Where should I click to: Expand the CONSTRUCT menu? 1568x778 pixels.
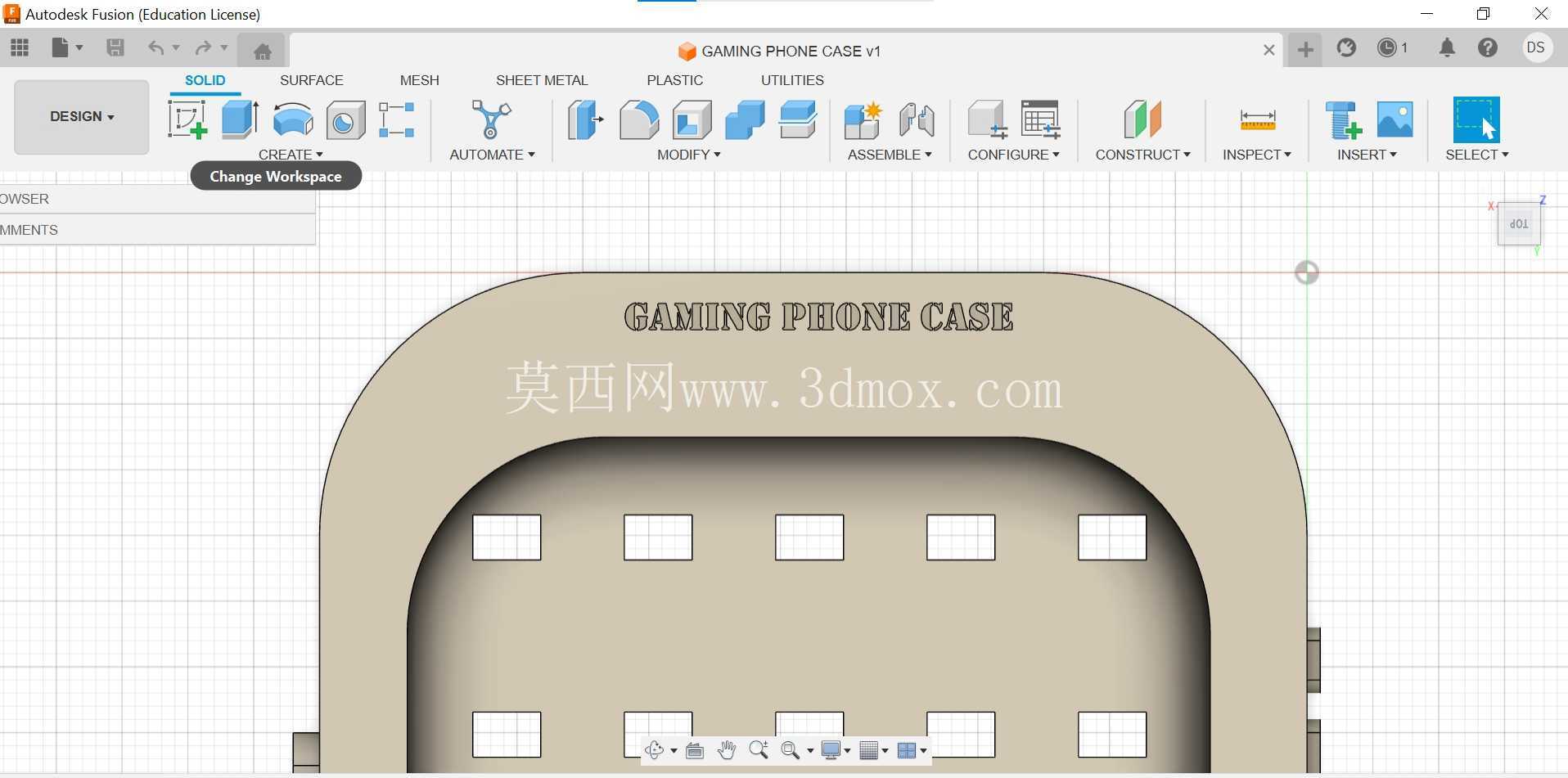1142,155
